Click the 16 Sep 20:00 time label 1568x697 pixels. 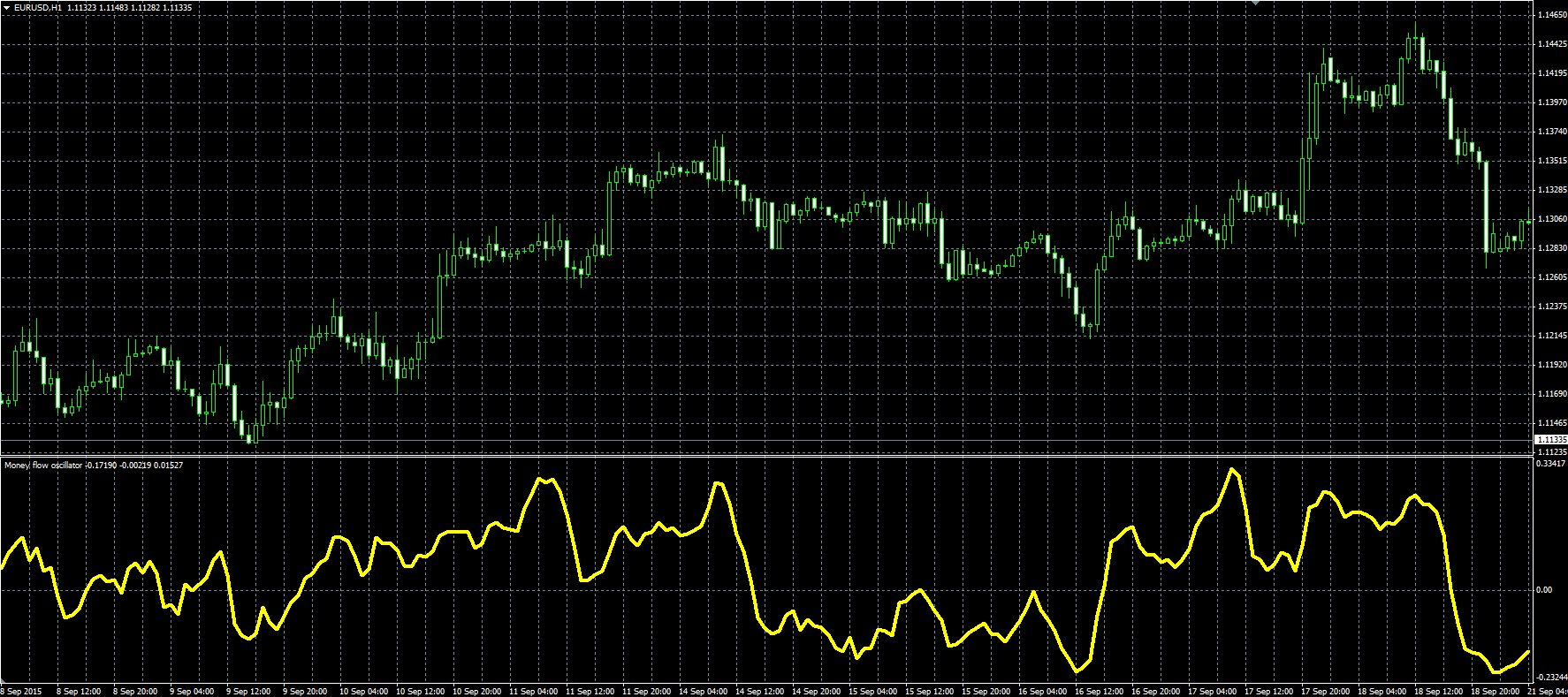pos(1156,692)
